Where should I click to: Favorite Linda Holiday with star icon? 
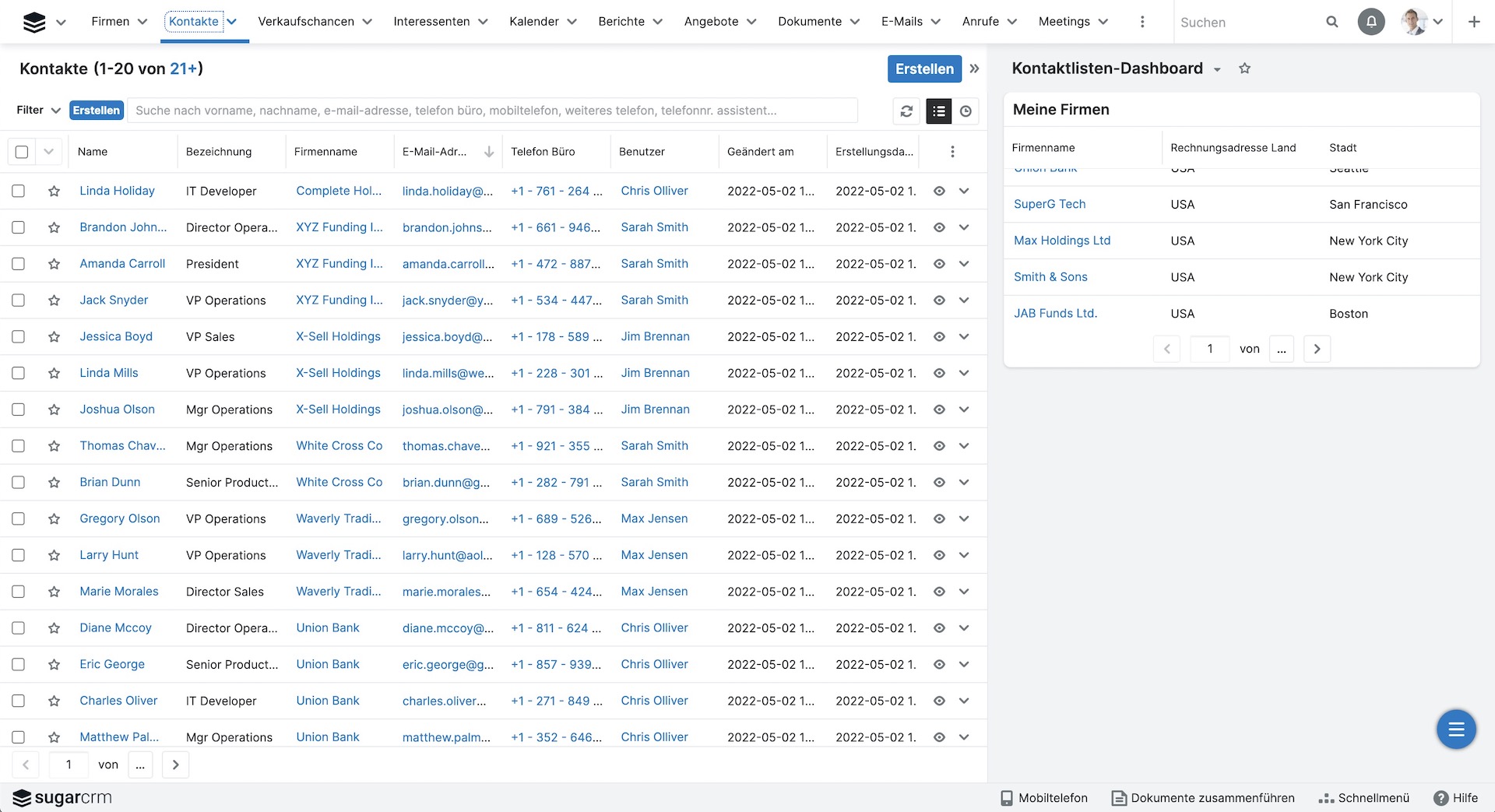point(54,192)
